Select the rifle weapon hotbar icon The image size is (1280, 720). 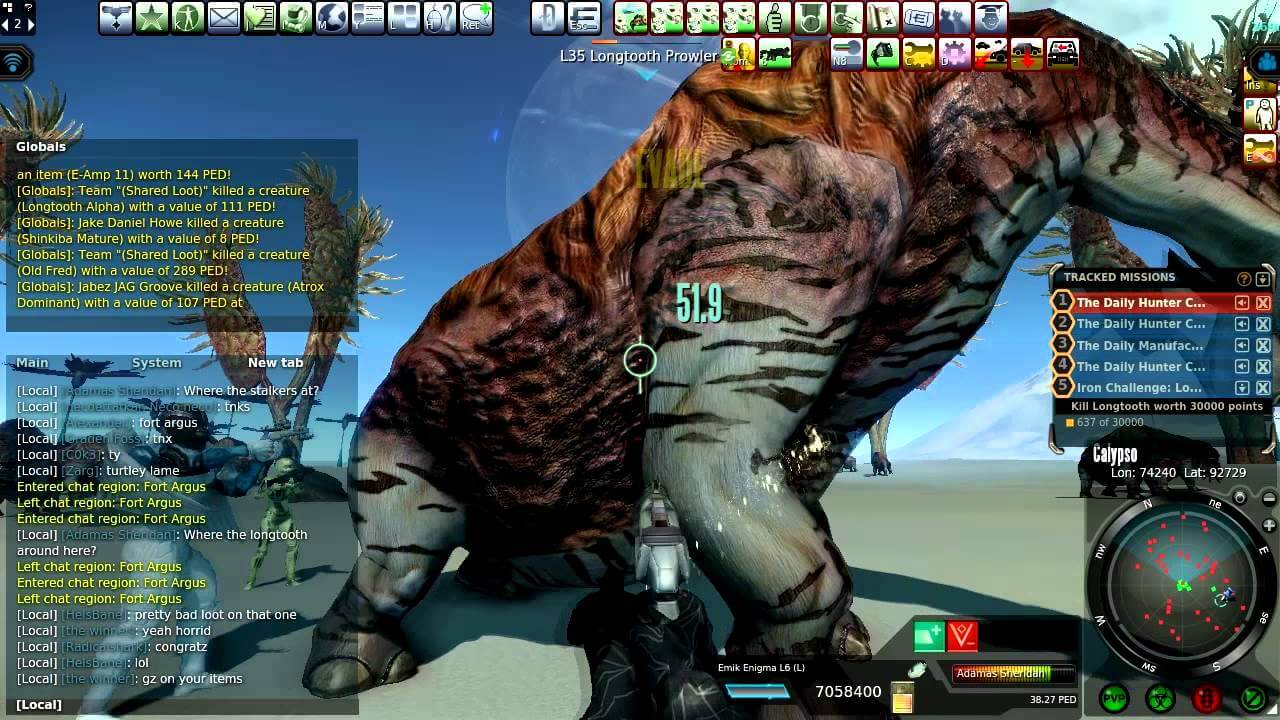click(x=775, y=53)
